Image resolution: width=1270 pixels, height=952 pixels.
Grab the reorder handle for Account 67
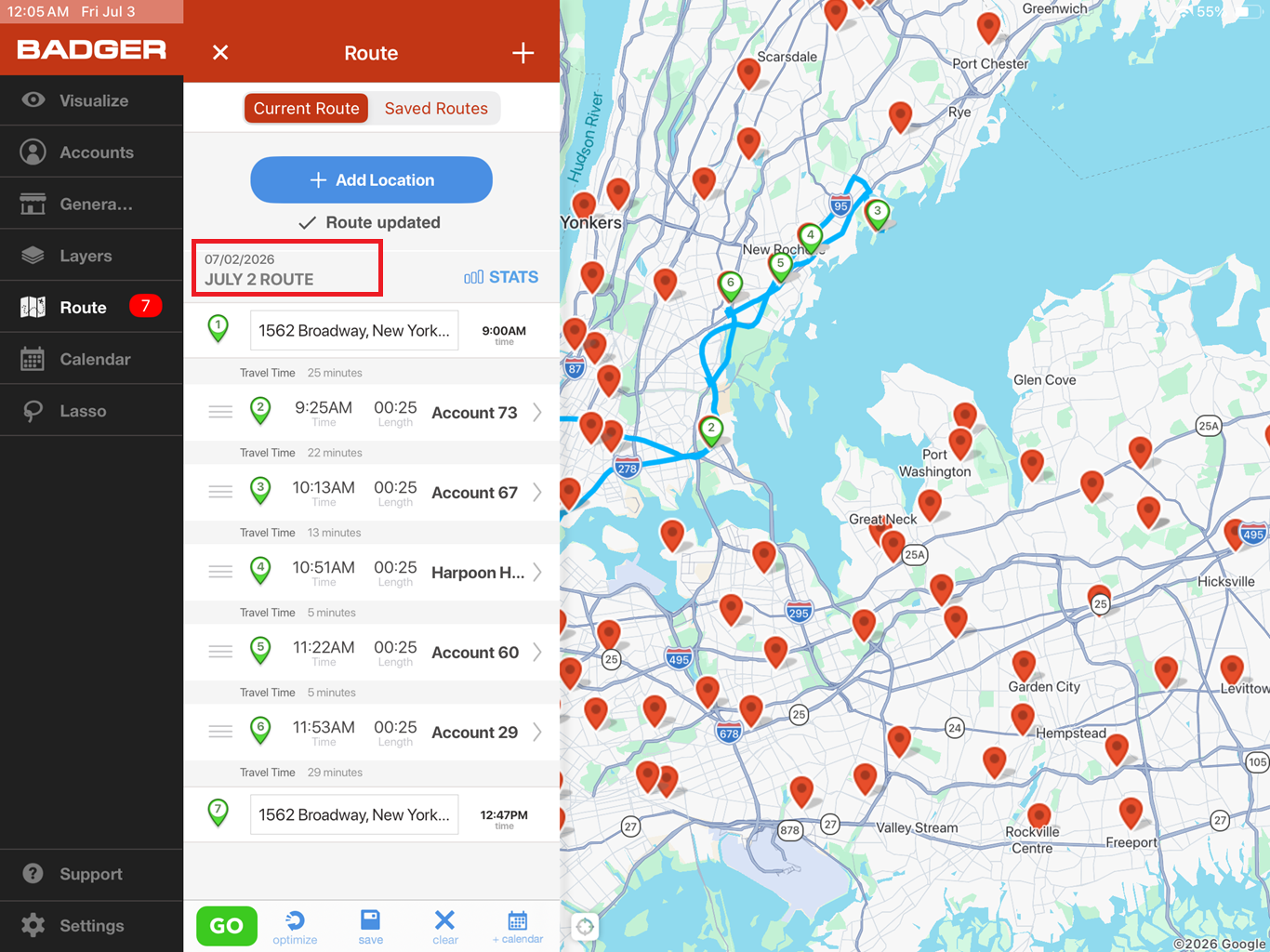pos(220,492)
